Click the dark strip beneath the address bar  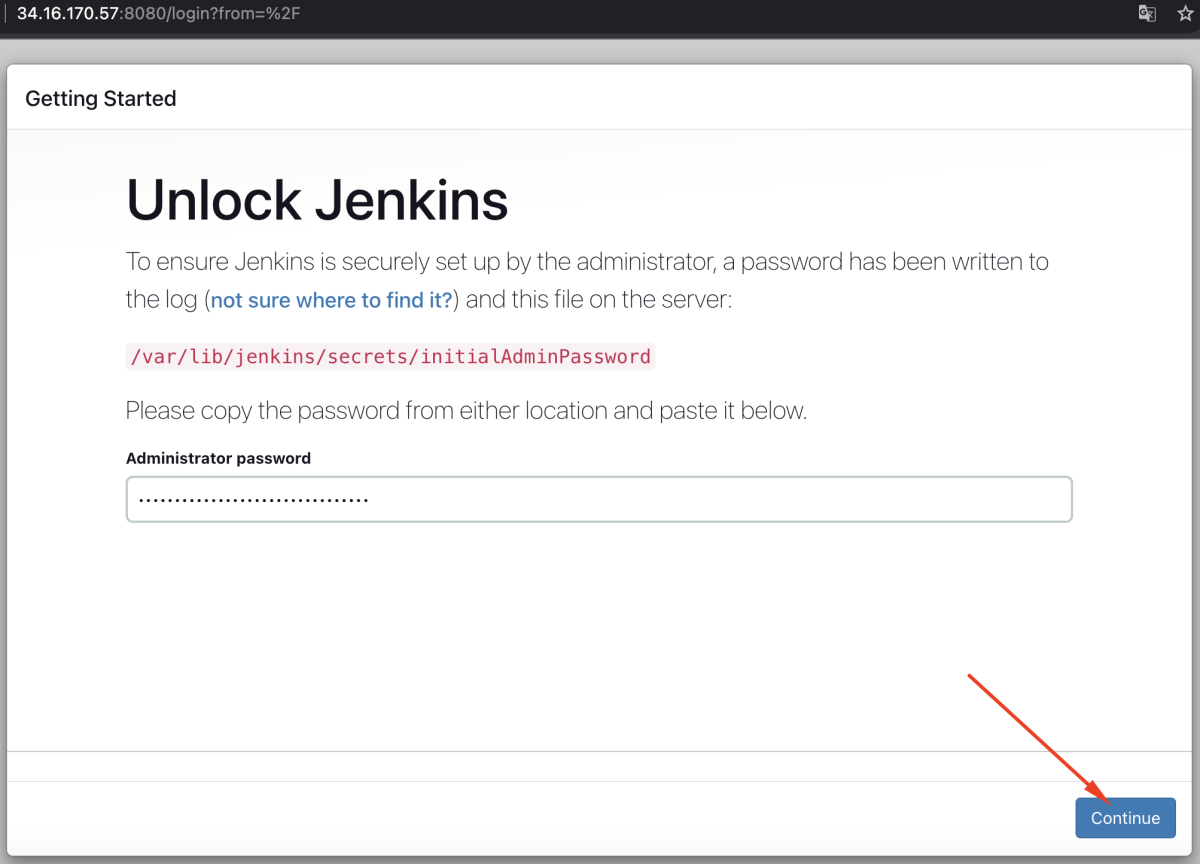[600, 34]
